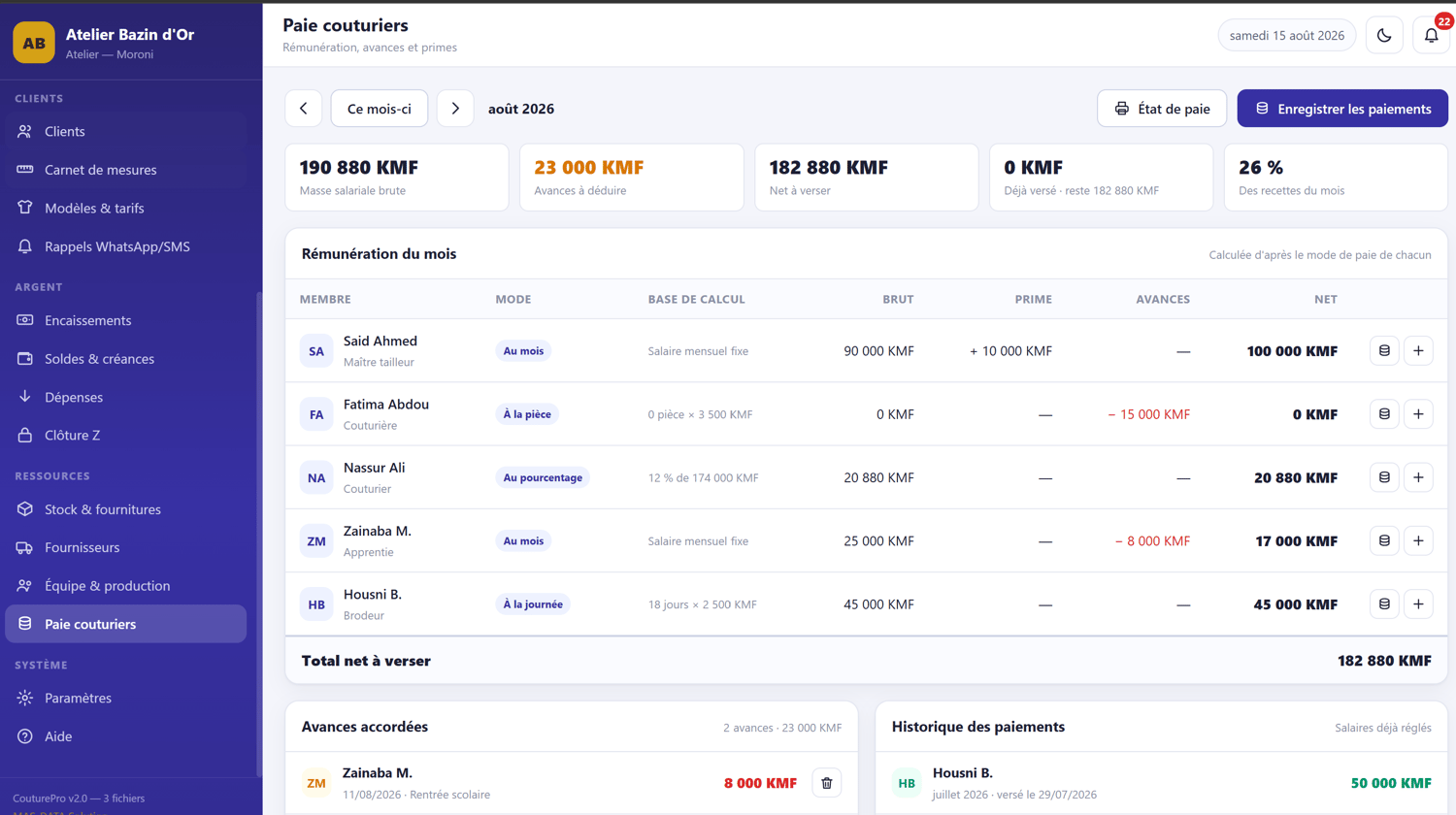Click the AB atelier logo
The height and width of the screenshot is (815, 1456).
pos(34,43)
